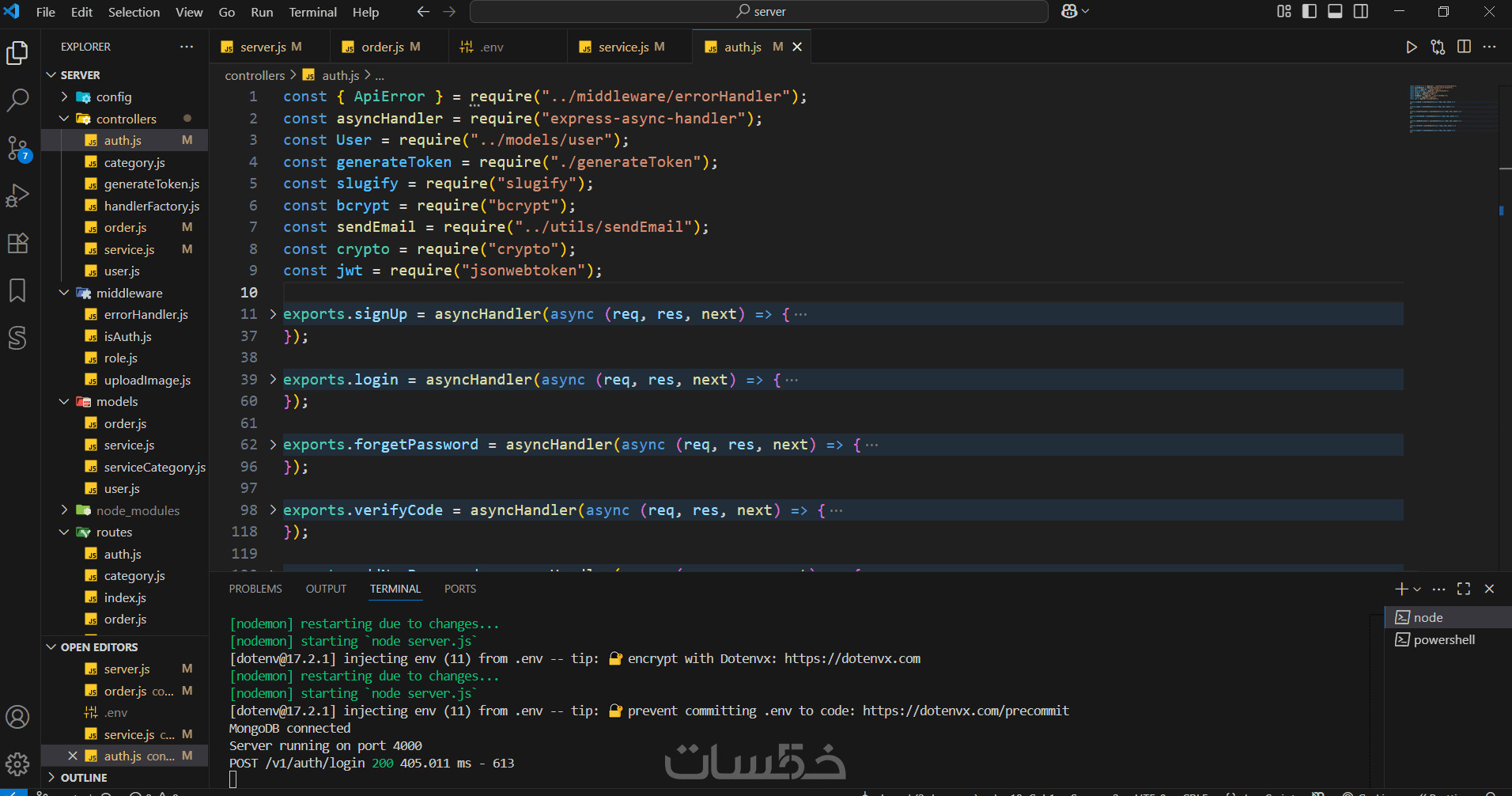Image resolution: width=1512 pixels, height=796 pixels.
Task: Expand the node_modules folder
Action: click(x=138, y=510)
